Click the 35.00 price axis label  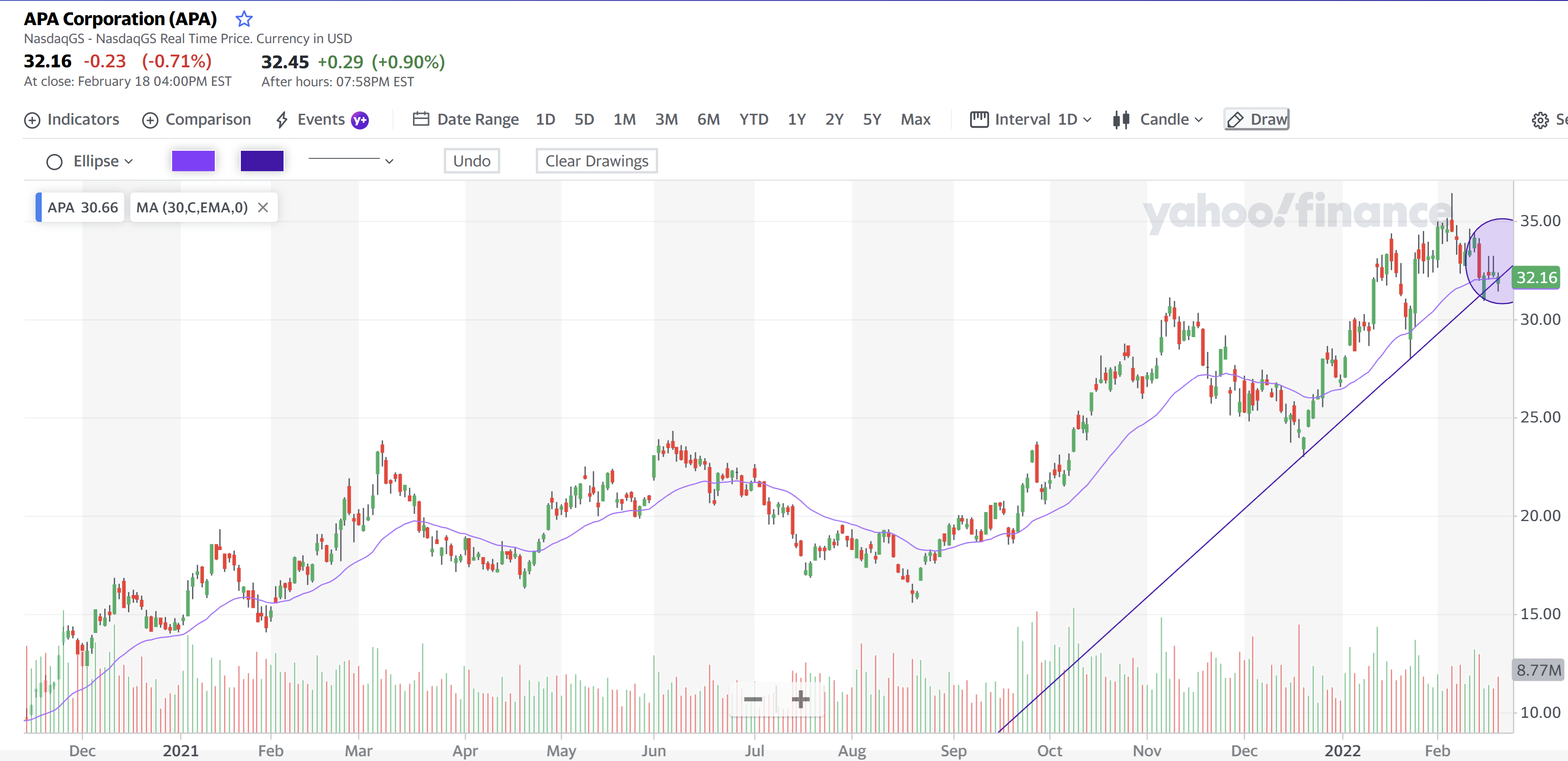[1540, 220]
